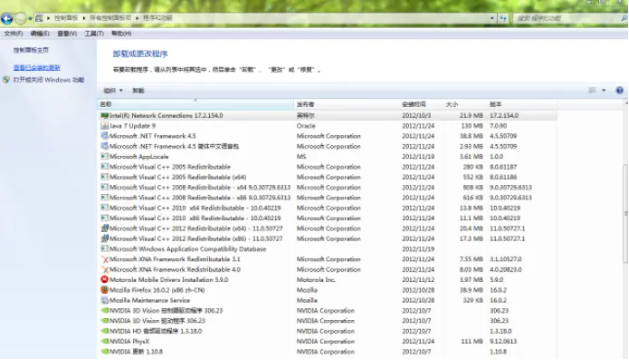Open the 组织 organize dropdown
629x363 pixels.
113,91
